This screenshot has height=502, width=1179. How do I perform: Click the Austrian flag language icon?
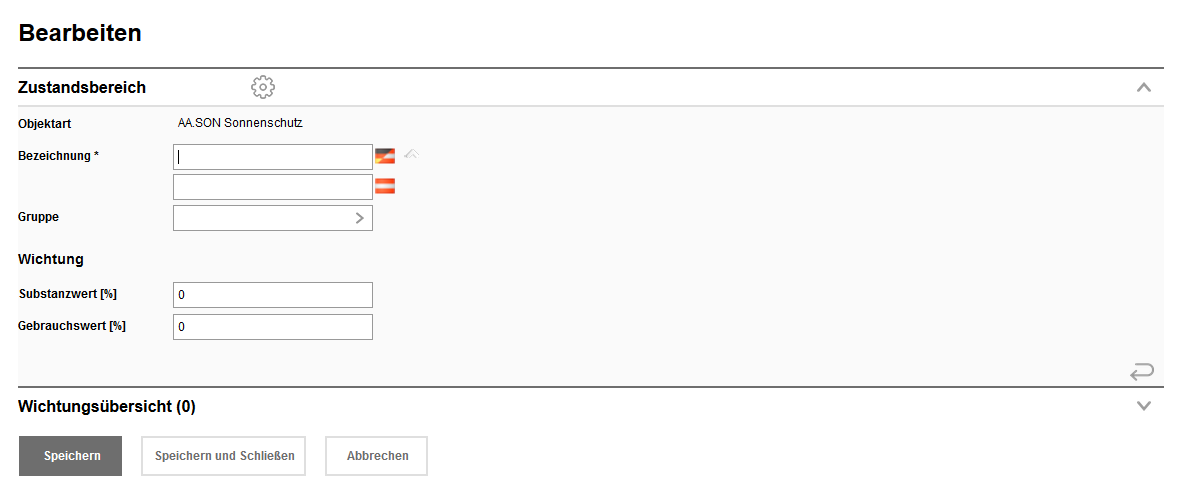tap(385, 186)
